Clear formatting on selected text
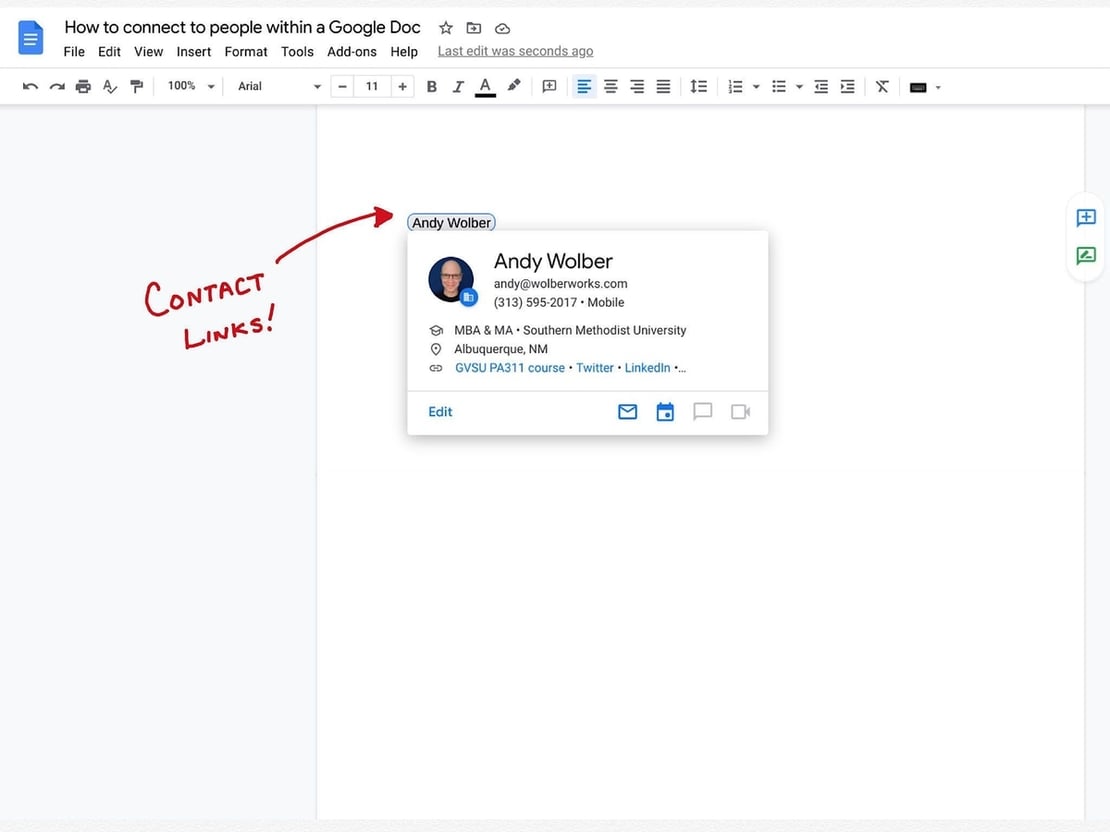Viewport: 1110px width, 832px height. point(881,86)
